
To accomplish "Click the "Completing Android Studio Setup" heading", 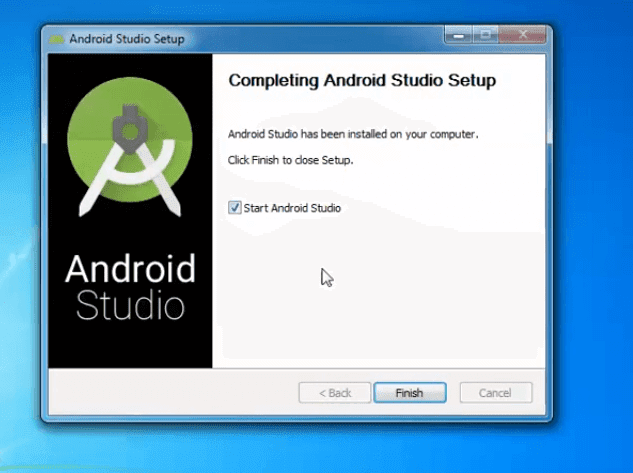I will (362, 80).
